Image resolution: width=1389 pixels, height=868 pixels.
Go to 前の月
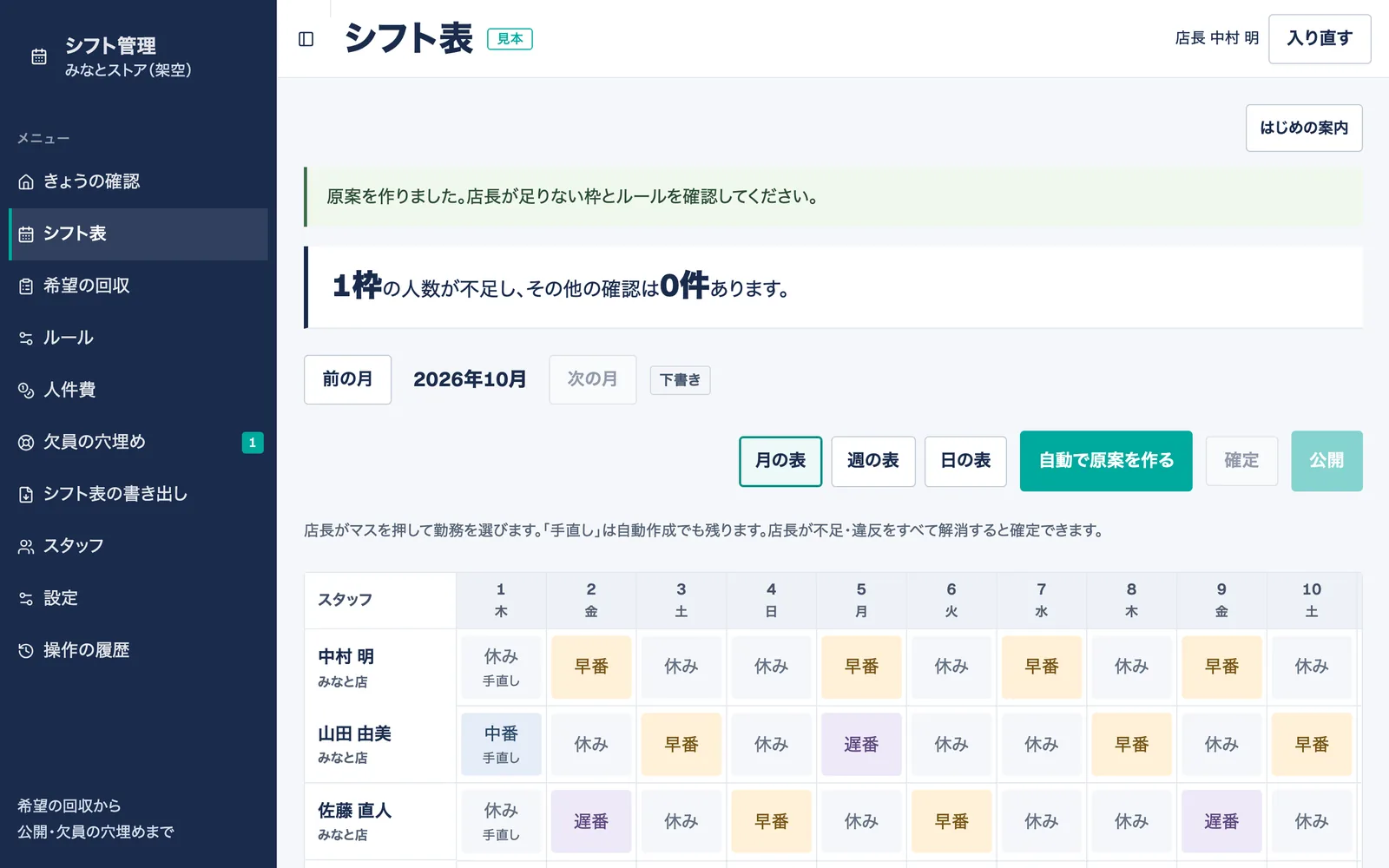347,379
